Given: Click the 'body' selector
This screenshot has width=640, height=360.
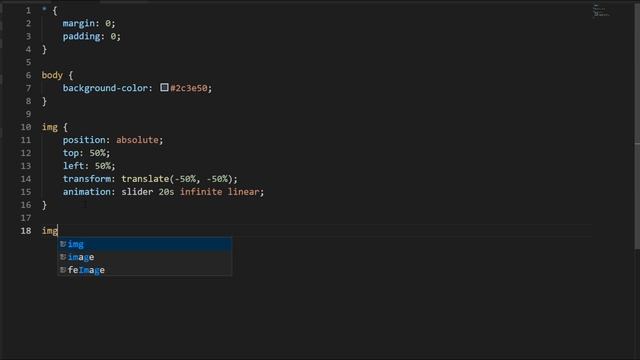Looking at the screenshot, I should [x=52, y=75].
